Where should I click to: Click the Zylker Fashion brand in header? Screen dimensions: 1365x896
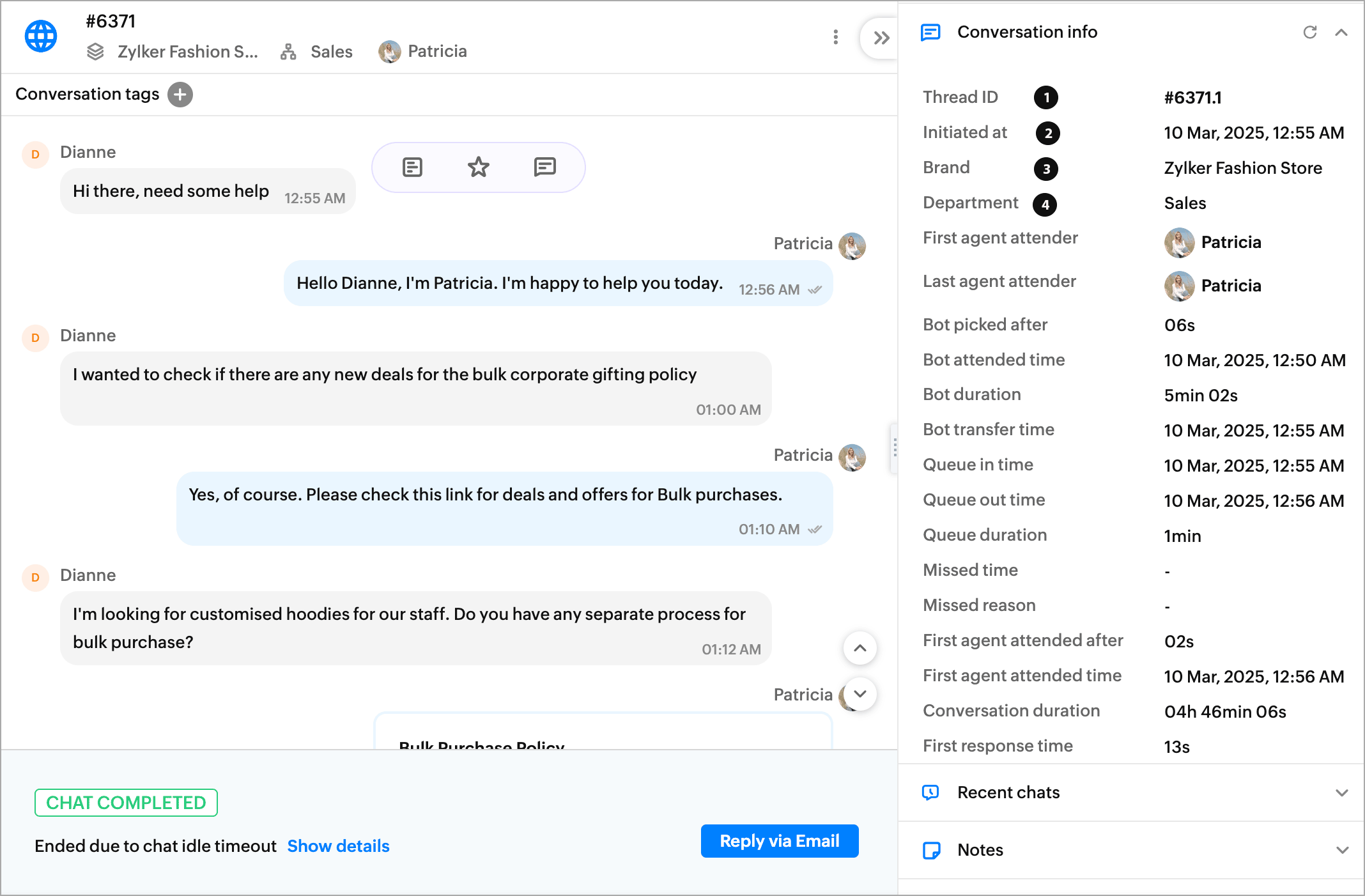point(187,52)
